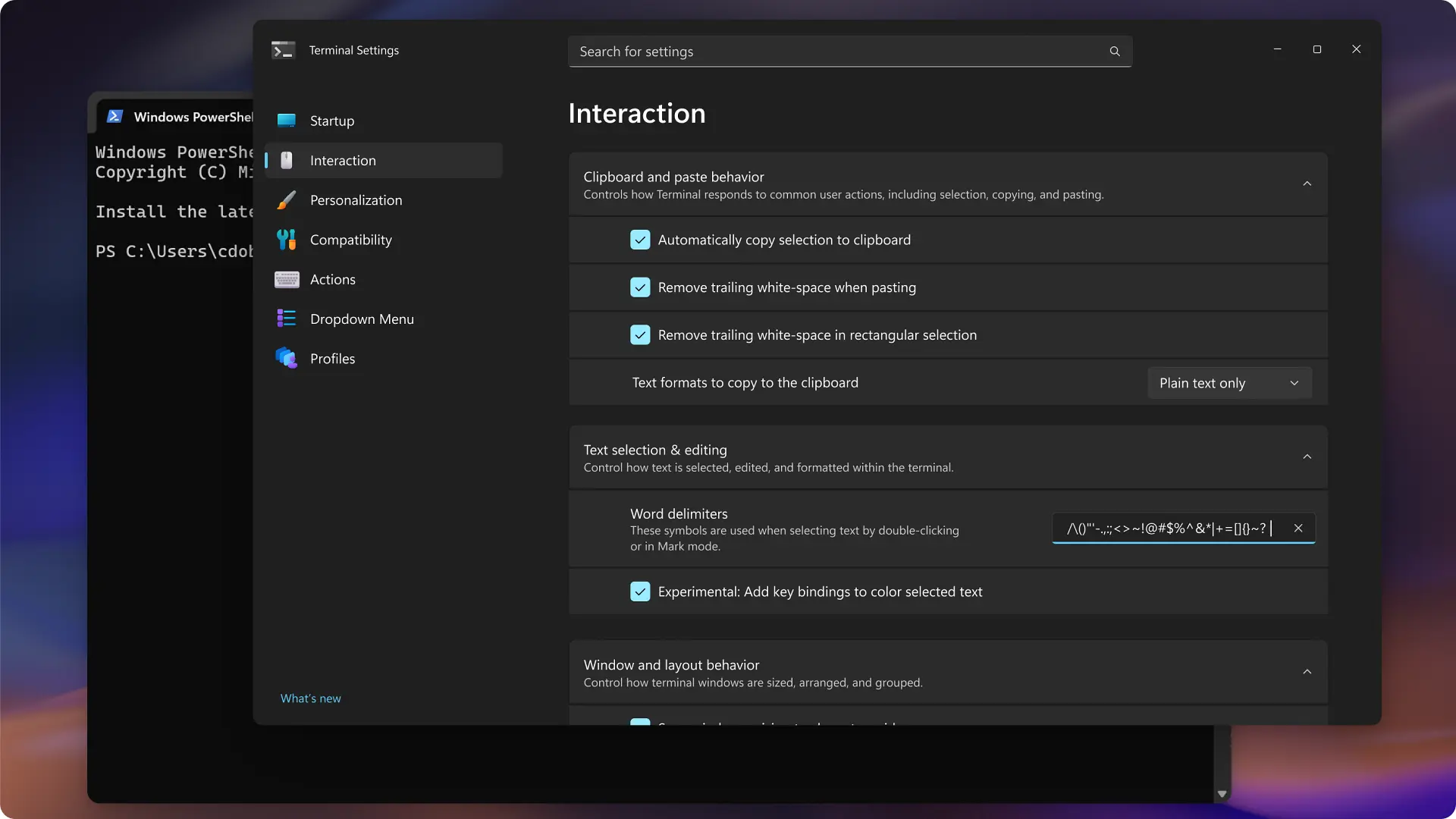Disable automatically copy selection to clipboard
This screenshot has height=819, width=1456.
click(640, 240)
